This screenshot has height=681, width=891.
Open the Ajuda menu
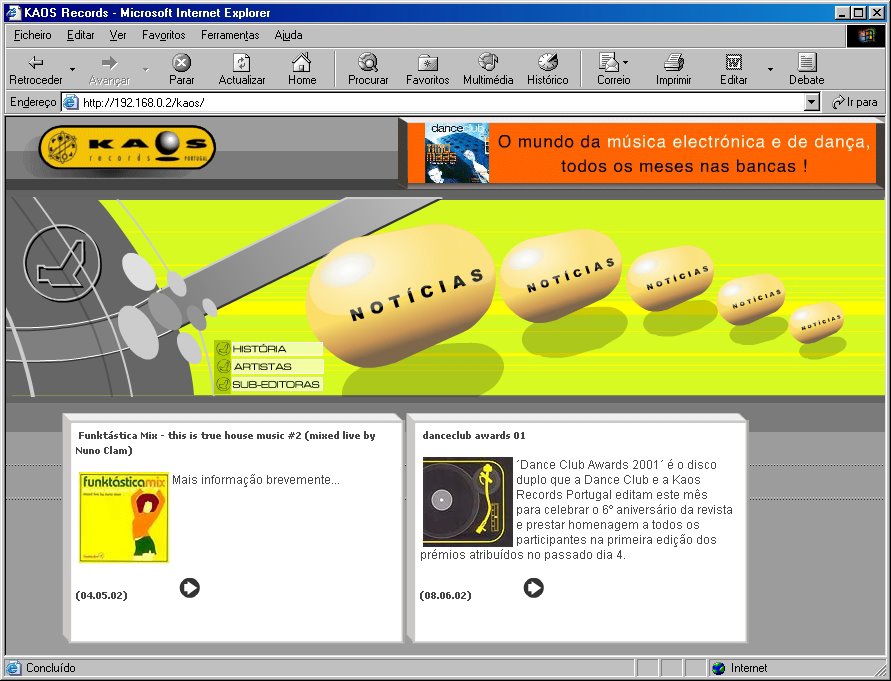[288, 35]
